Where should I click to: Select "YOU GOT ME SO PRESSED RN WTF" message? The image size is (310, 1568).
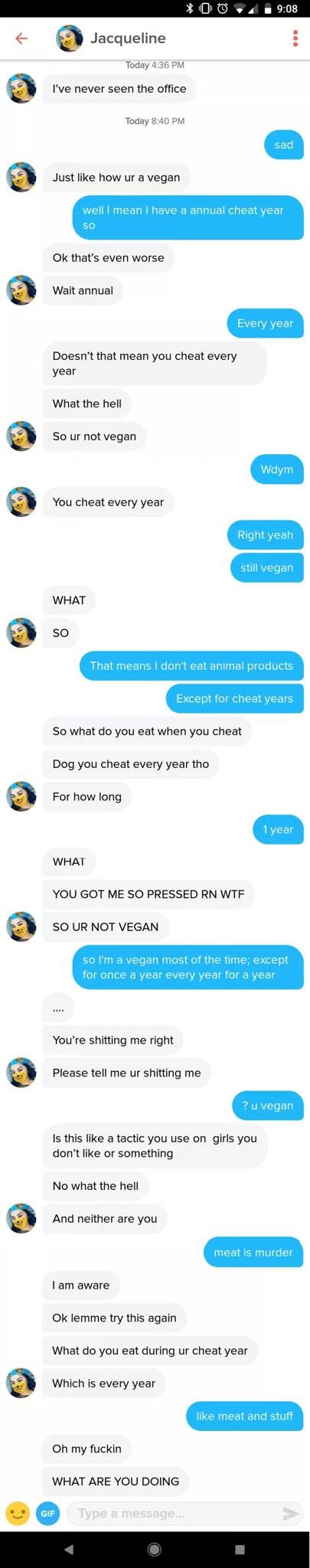pos(148,894)
